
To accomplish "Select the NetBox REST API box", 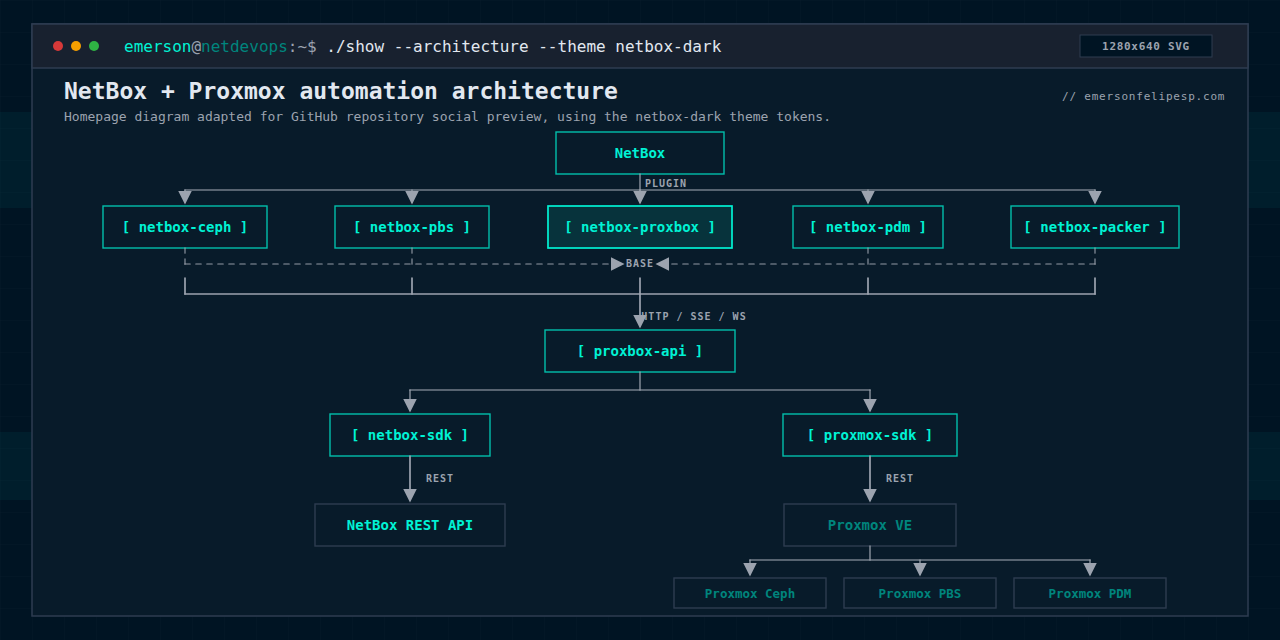I will coord(410,525).
